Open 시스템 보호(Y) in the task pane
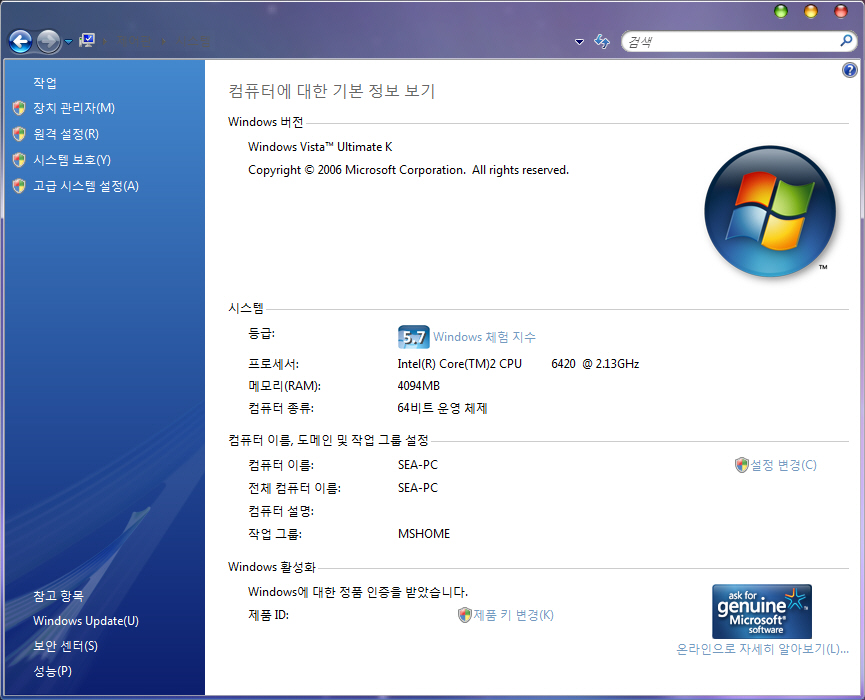This screenshot has width=865, height=700. (72, 160)
